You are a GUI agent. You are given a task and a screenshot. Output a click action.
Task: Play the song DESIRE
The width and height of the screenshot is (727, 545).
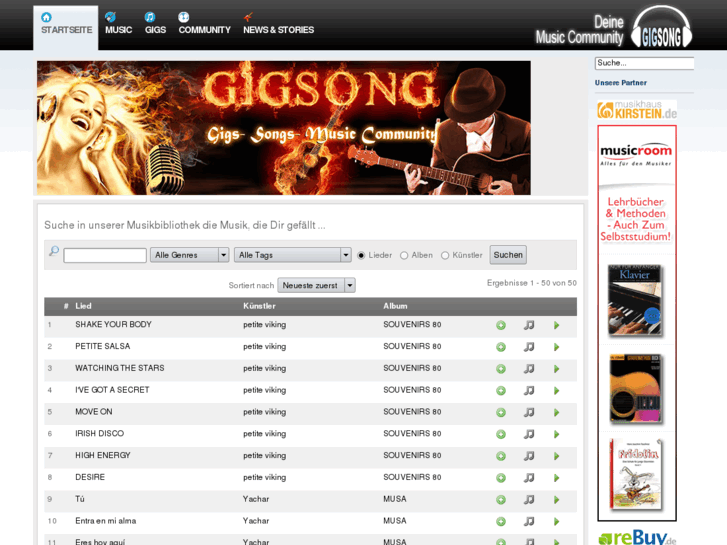tap(556, 478)
